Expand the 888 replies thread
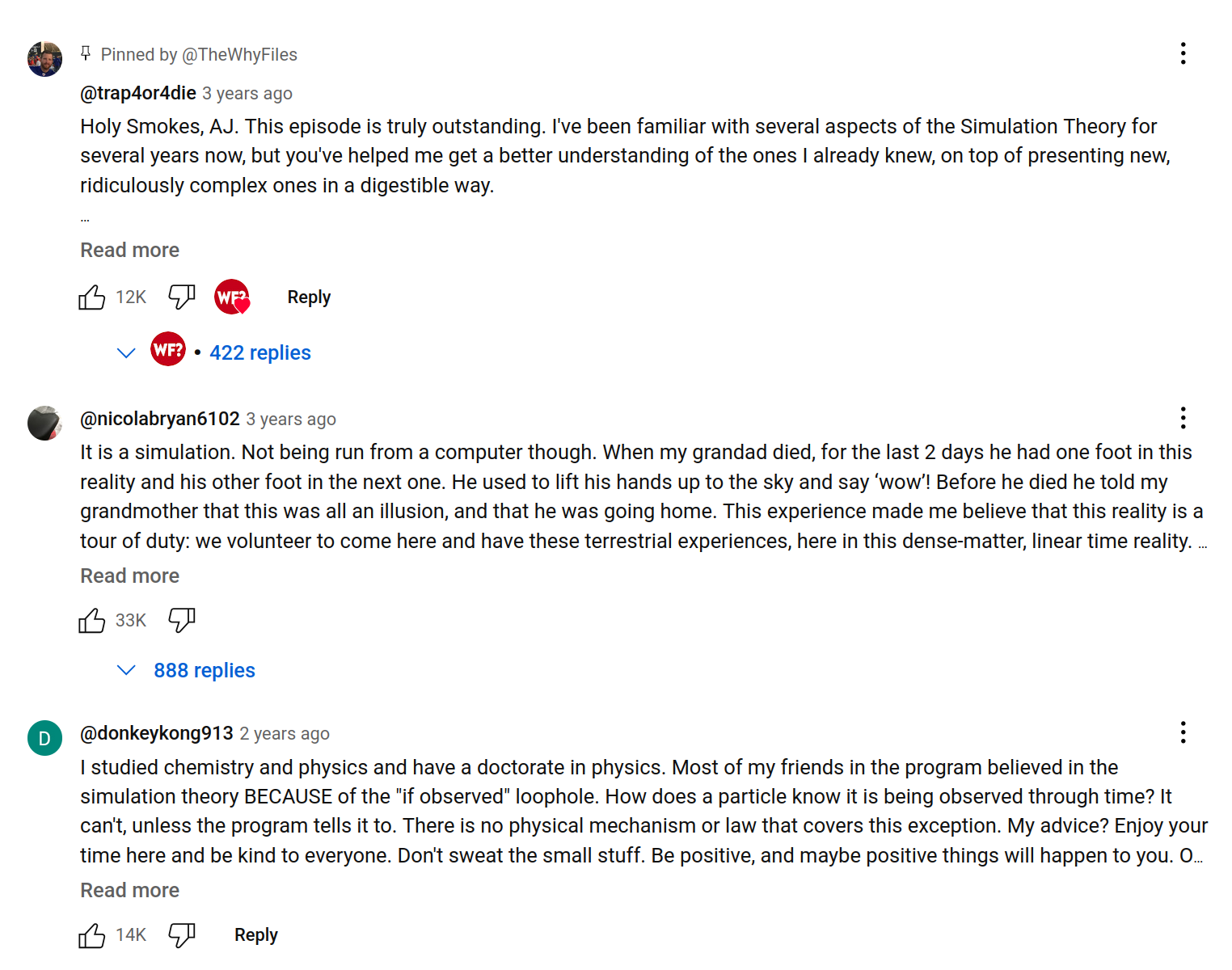 pos(204,670)
